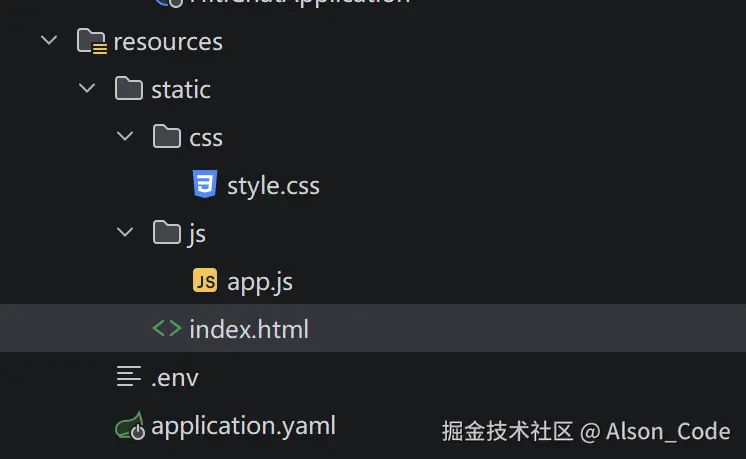Select the index.html file name
This screenshot has width=746, height=459.
coord(249,329)
